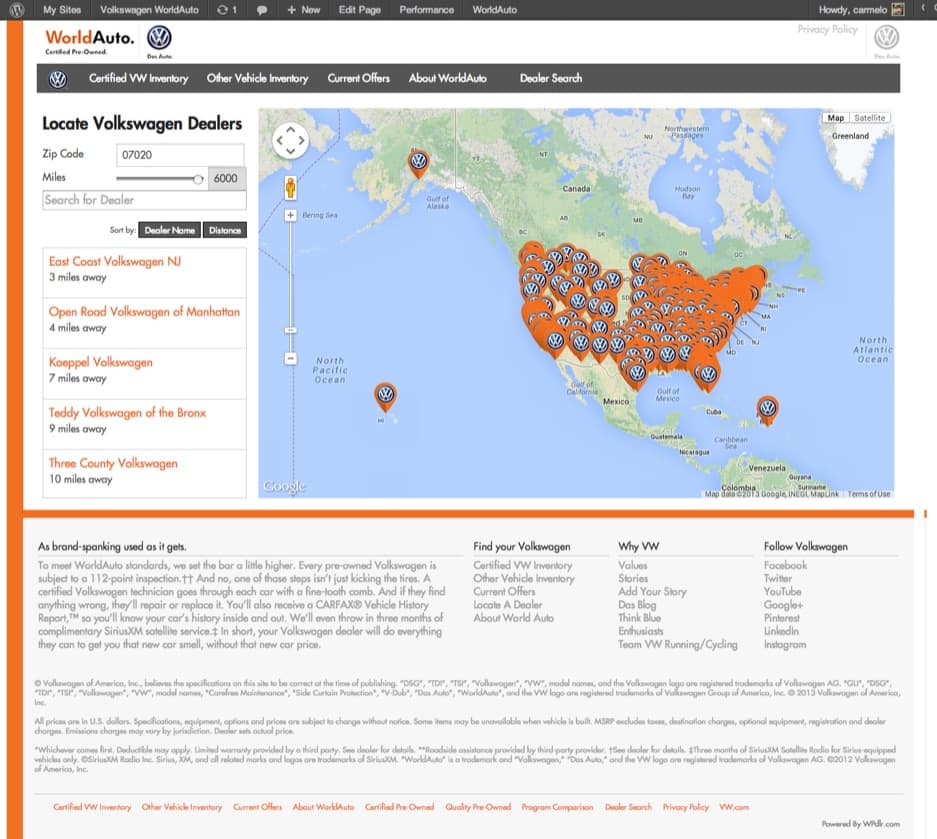Open Three County Volkswagen dealer
The height and width of the screenshot is (839, 937).
tap(113, 464)
